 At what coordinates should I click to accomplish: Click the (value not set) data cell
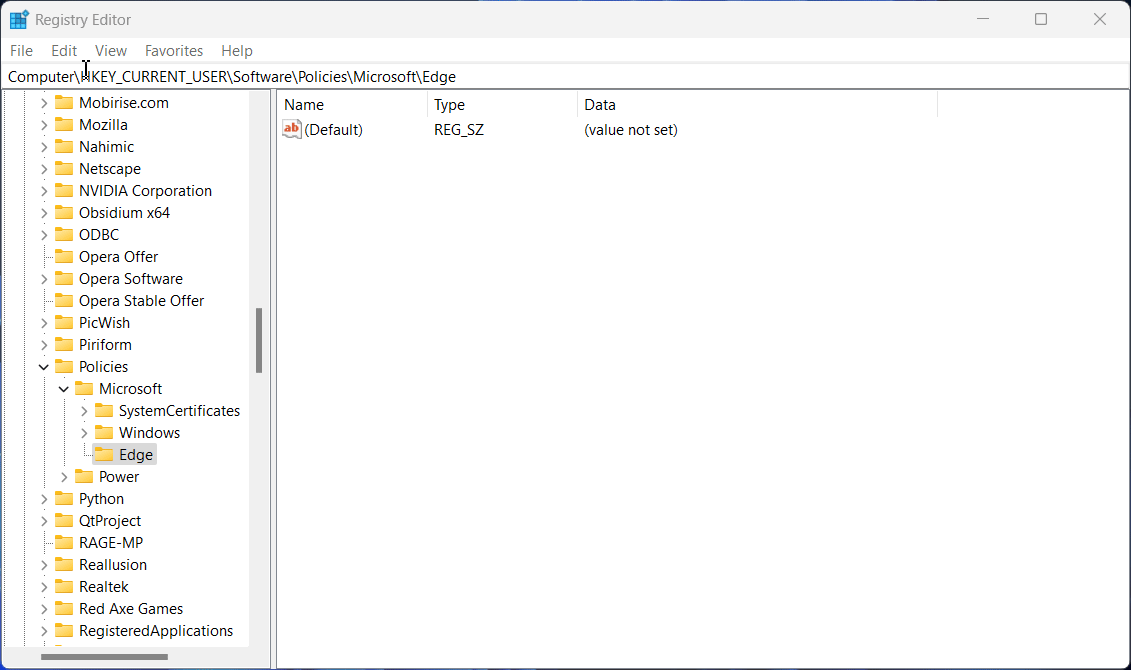click(x=631, y=130)
